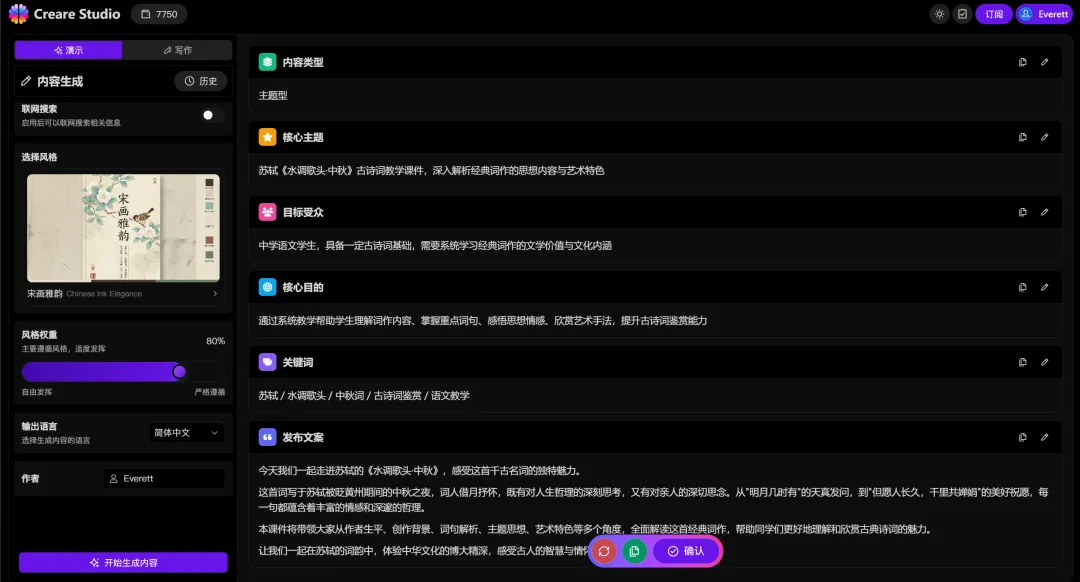Click the 确认 confirm button
Viewport: 1080px width, 582px height.
tap(686, 551)
